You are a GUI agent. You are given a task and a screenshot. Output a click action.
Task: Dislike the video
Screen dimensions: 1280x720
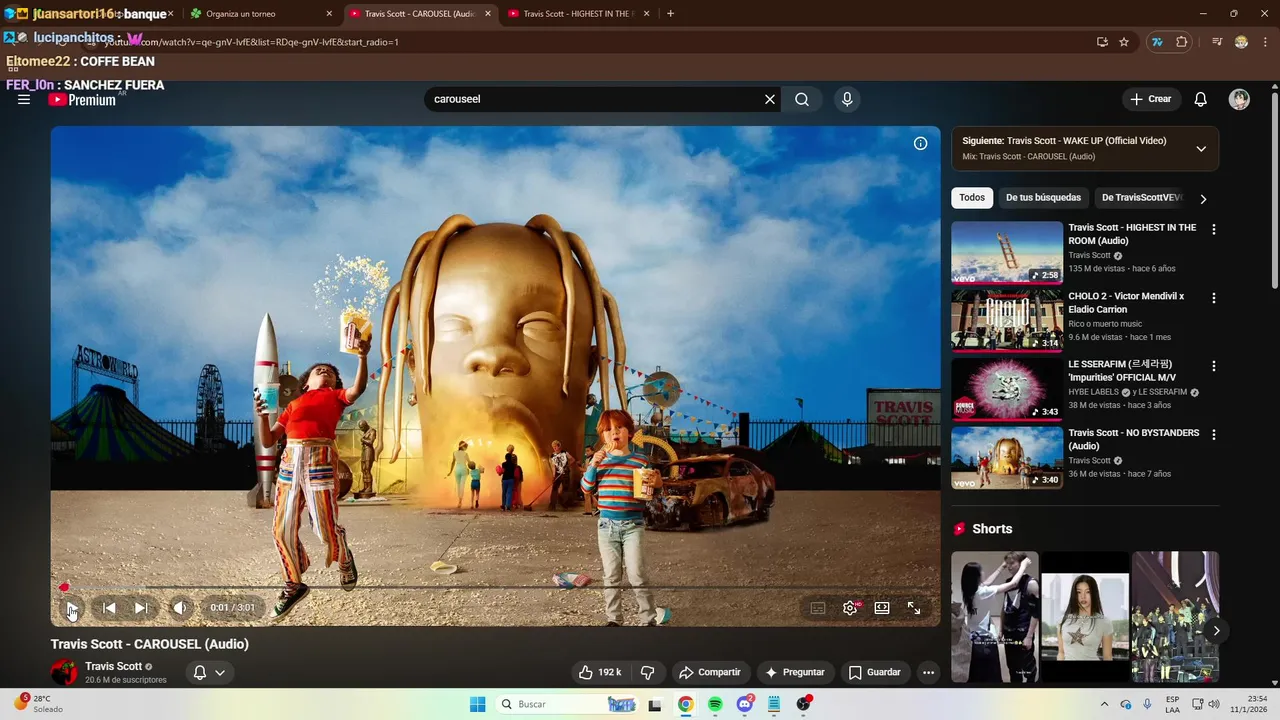[648, 672]
